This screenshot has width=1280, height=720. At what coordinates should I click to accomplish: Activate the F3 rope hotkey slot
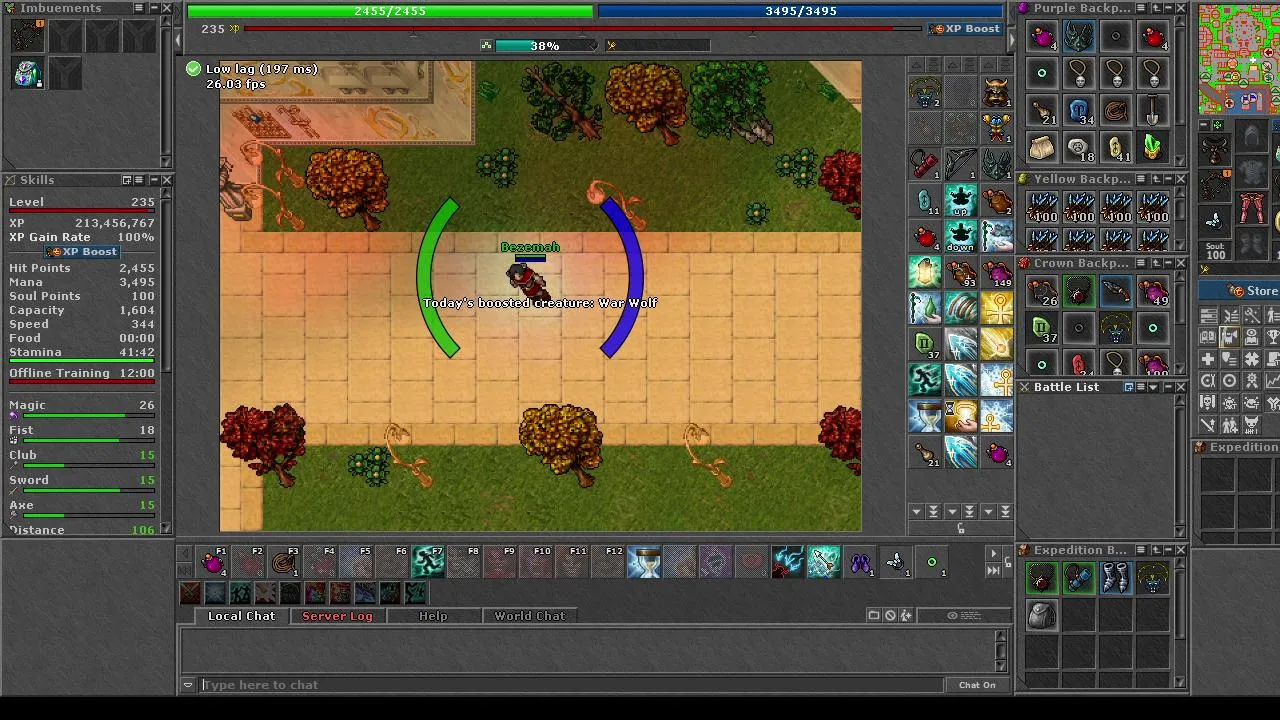pyautogui.click(x=285, y=563)
